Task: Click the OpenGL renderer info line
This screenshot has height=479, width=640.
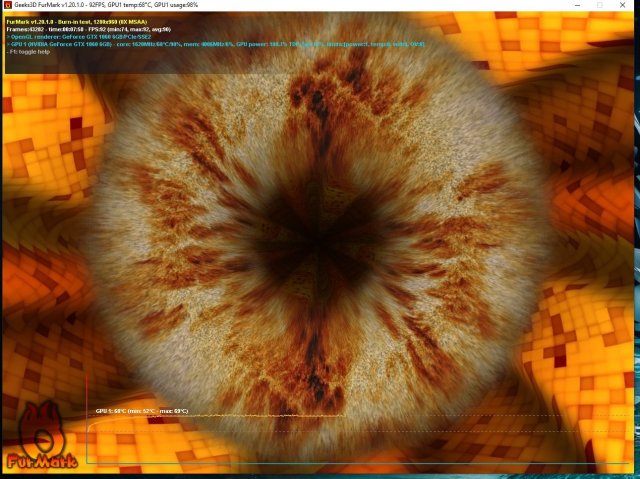Action: [80, 35]
